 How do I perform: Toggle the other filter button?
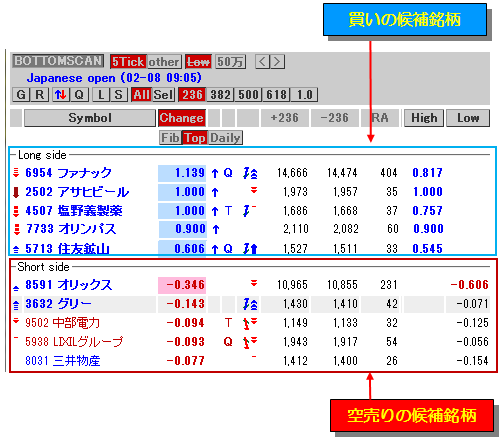164,62
